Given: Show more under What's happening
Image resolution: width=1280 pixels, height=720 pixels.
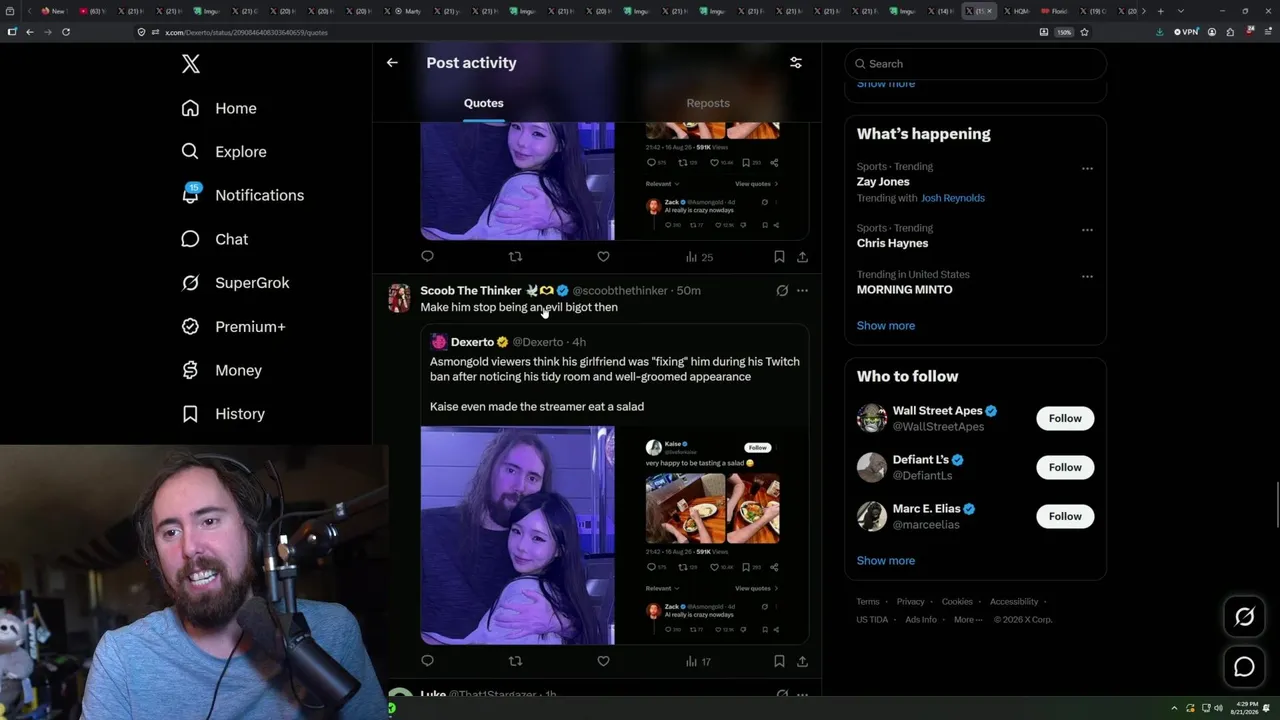Looking at the screenshot, I should [886, 326].
